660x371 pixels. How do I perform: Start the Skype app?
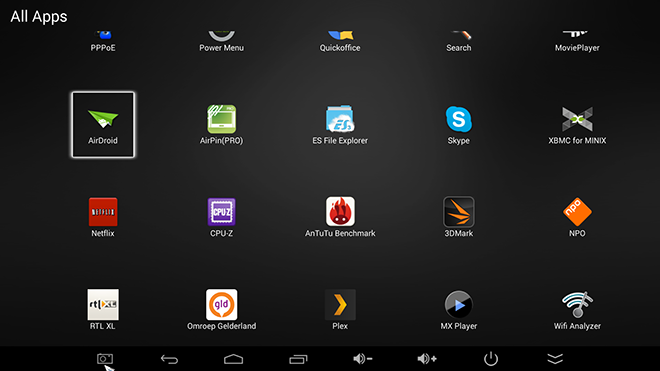pos(458,125)
